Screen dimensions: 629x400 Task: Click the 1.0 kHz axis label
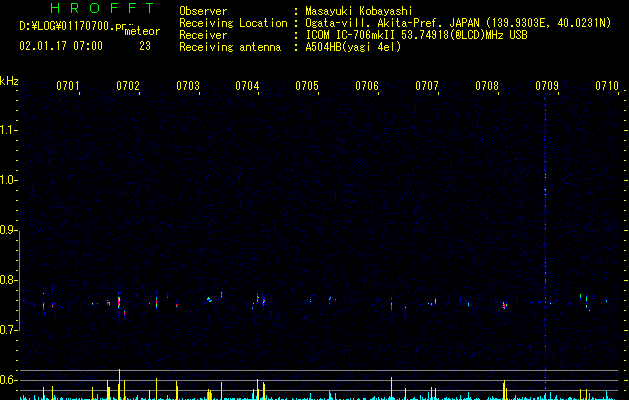tap(7, 180)
